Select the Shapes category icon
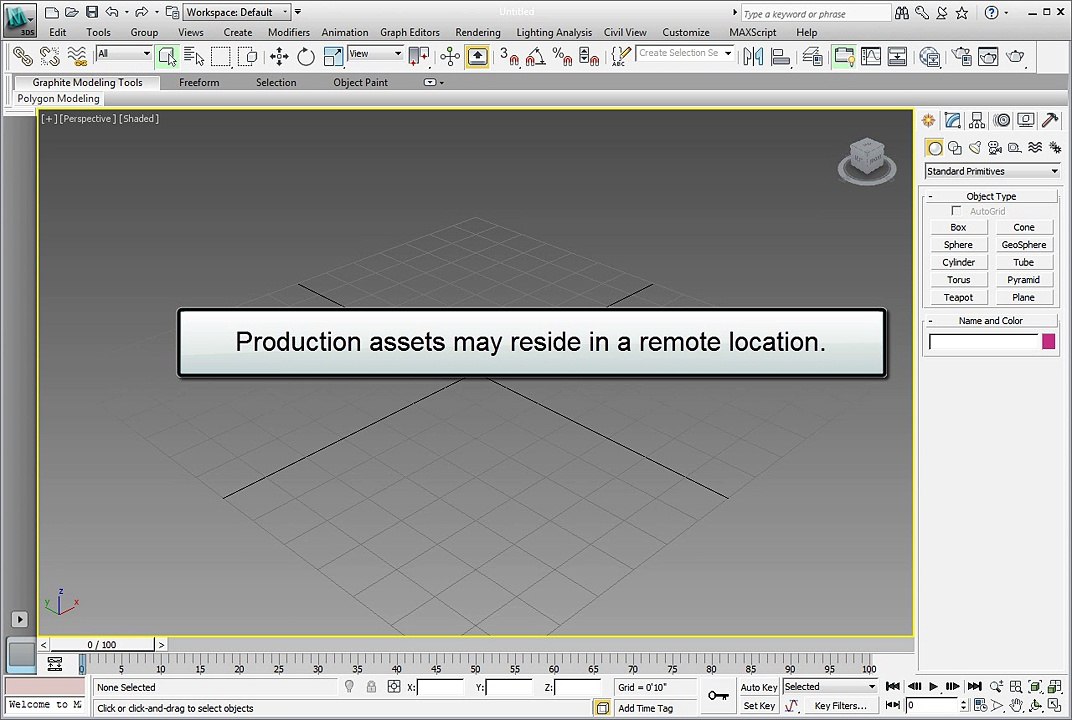Image resolution: width=1072 pixels, height=720 pixels. click(954, 148)
